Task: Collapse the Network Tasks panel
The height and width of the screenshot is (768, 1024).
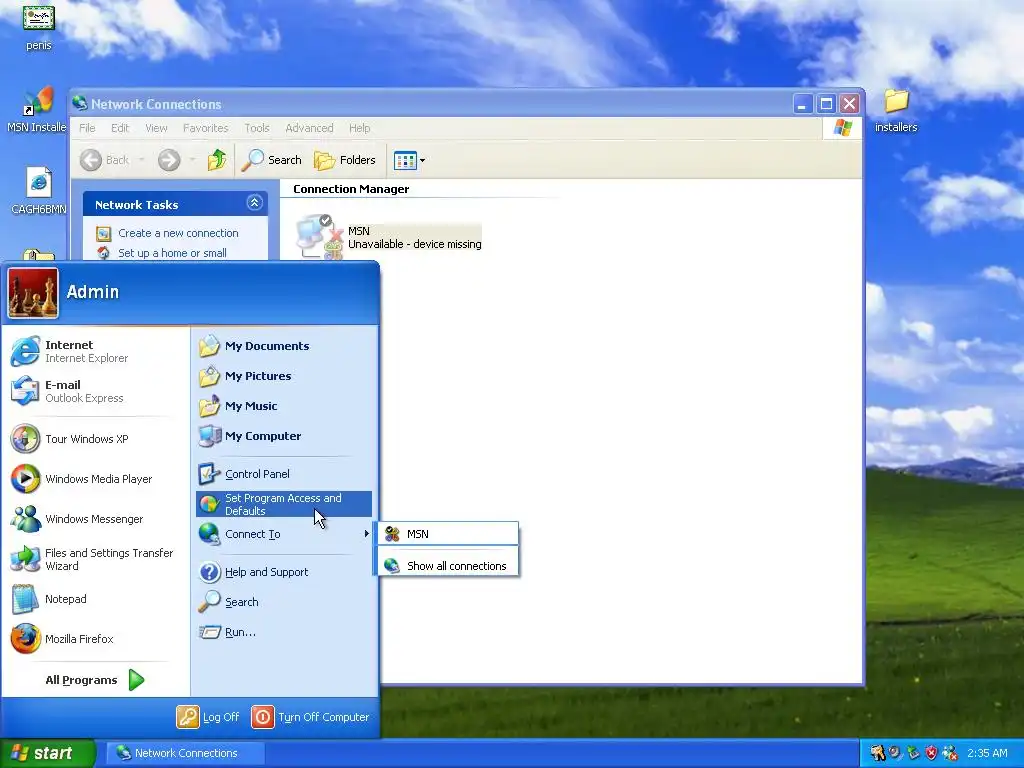Action: click(255, 203)
